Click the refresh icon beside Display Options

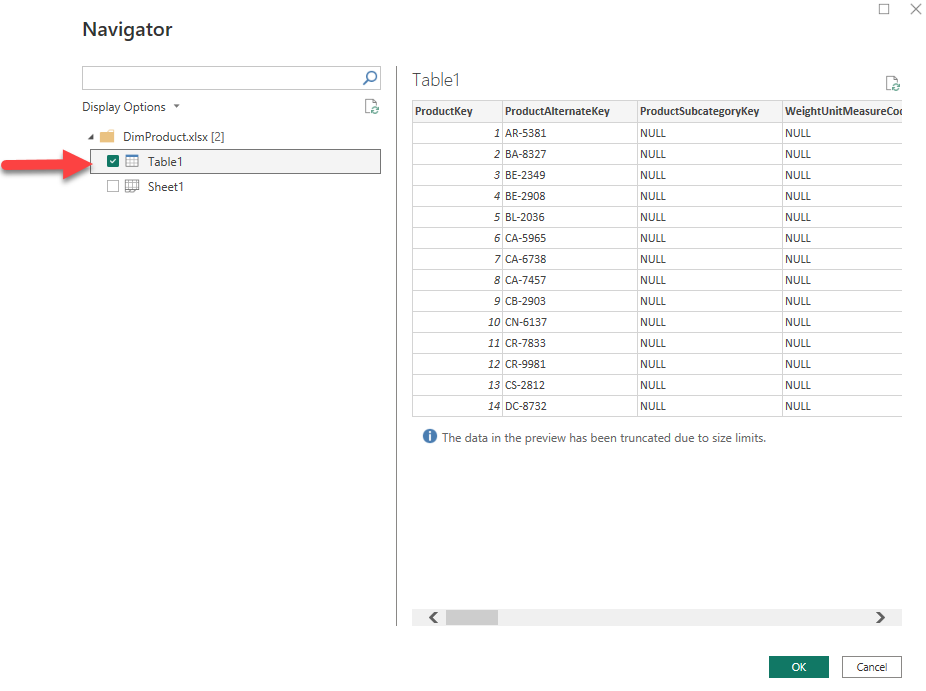pos(371,107)
